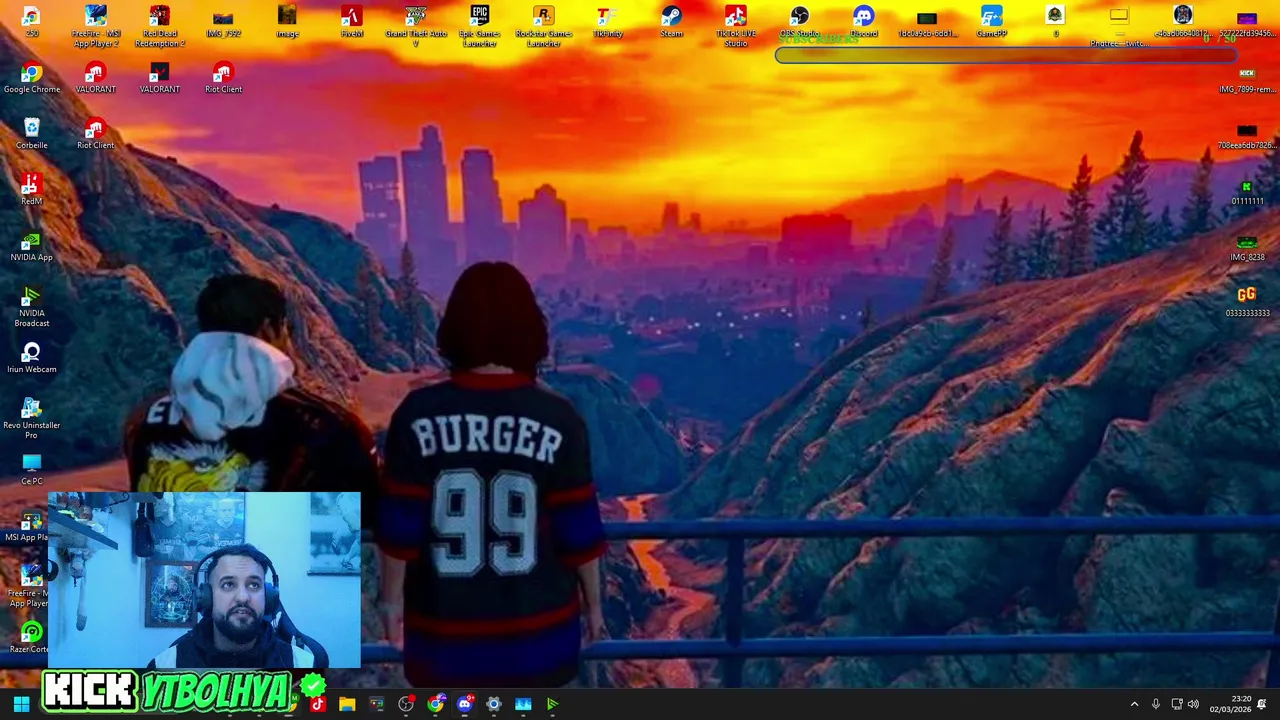Viewport: 1280px width, 720px height.
Task: Launch the OBS Studio desktop shortcut
Action: [x=799, y=22]
